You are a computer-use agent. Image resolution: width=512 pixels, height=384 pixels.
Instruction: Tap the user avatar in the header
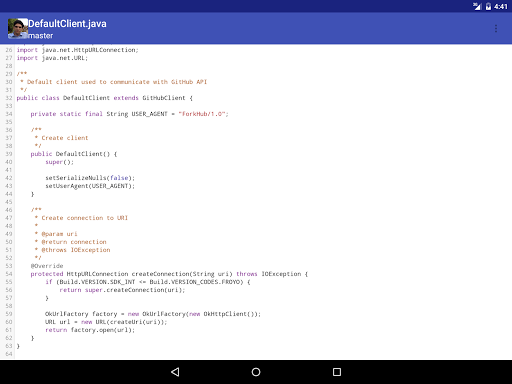pos(18,29)
